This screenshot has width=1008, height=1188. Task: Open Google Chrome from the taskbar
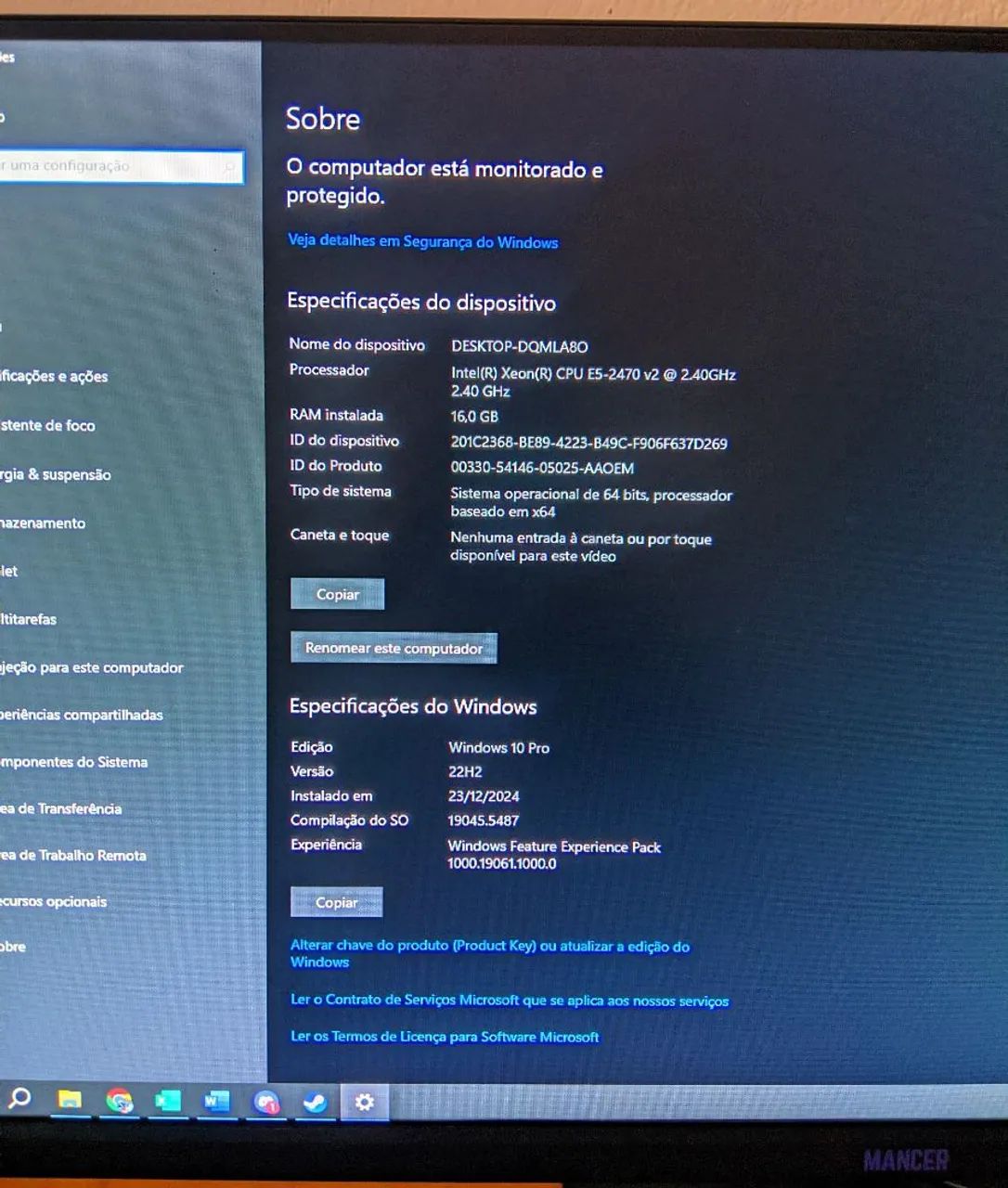(x=119, y=1103)
